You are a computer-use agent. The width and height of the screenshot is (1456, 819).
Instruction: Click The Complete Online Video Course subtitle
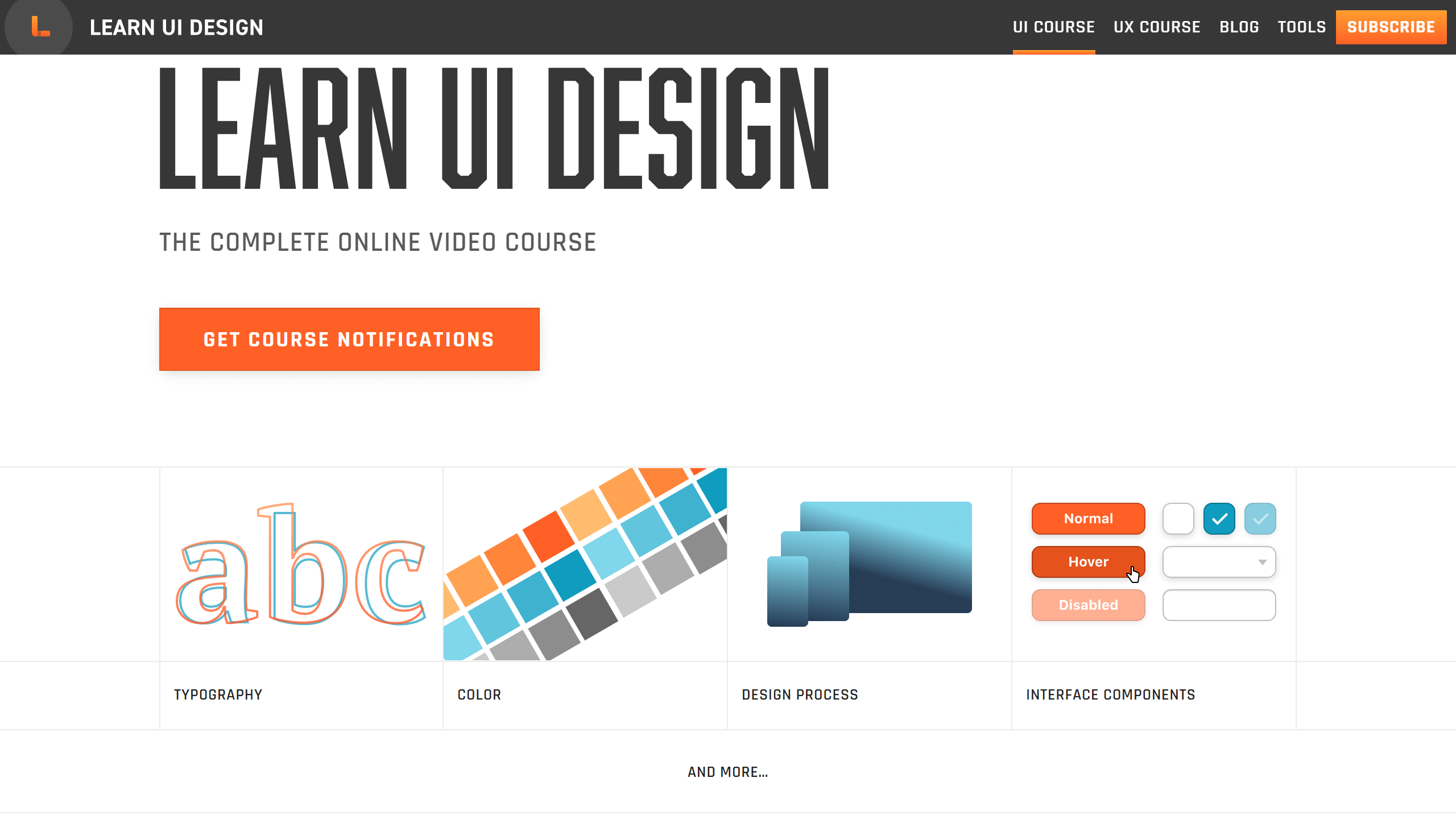(x=378, y=242)
